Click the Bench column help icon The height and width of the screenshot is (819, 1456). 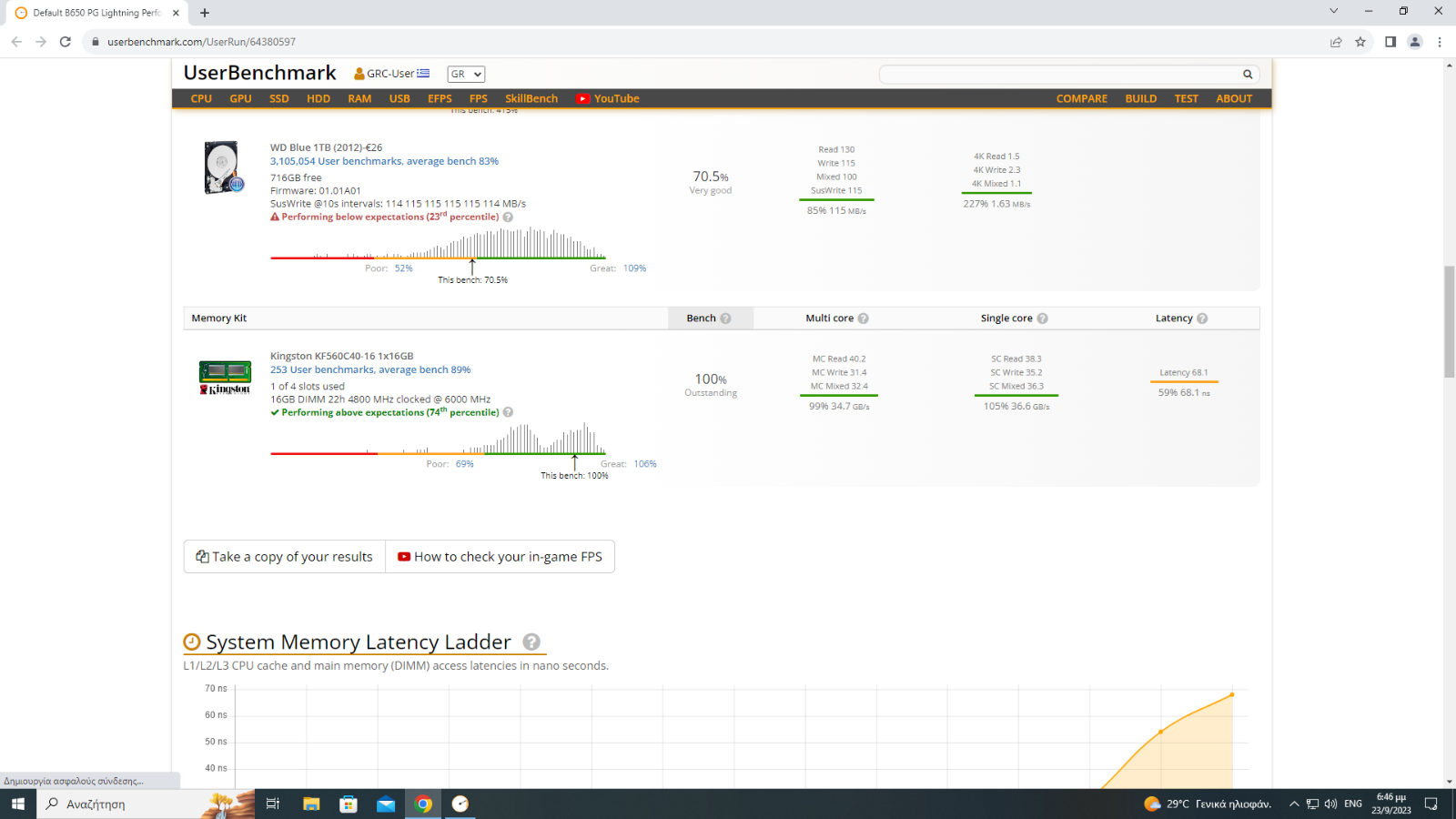click(725, 318)
